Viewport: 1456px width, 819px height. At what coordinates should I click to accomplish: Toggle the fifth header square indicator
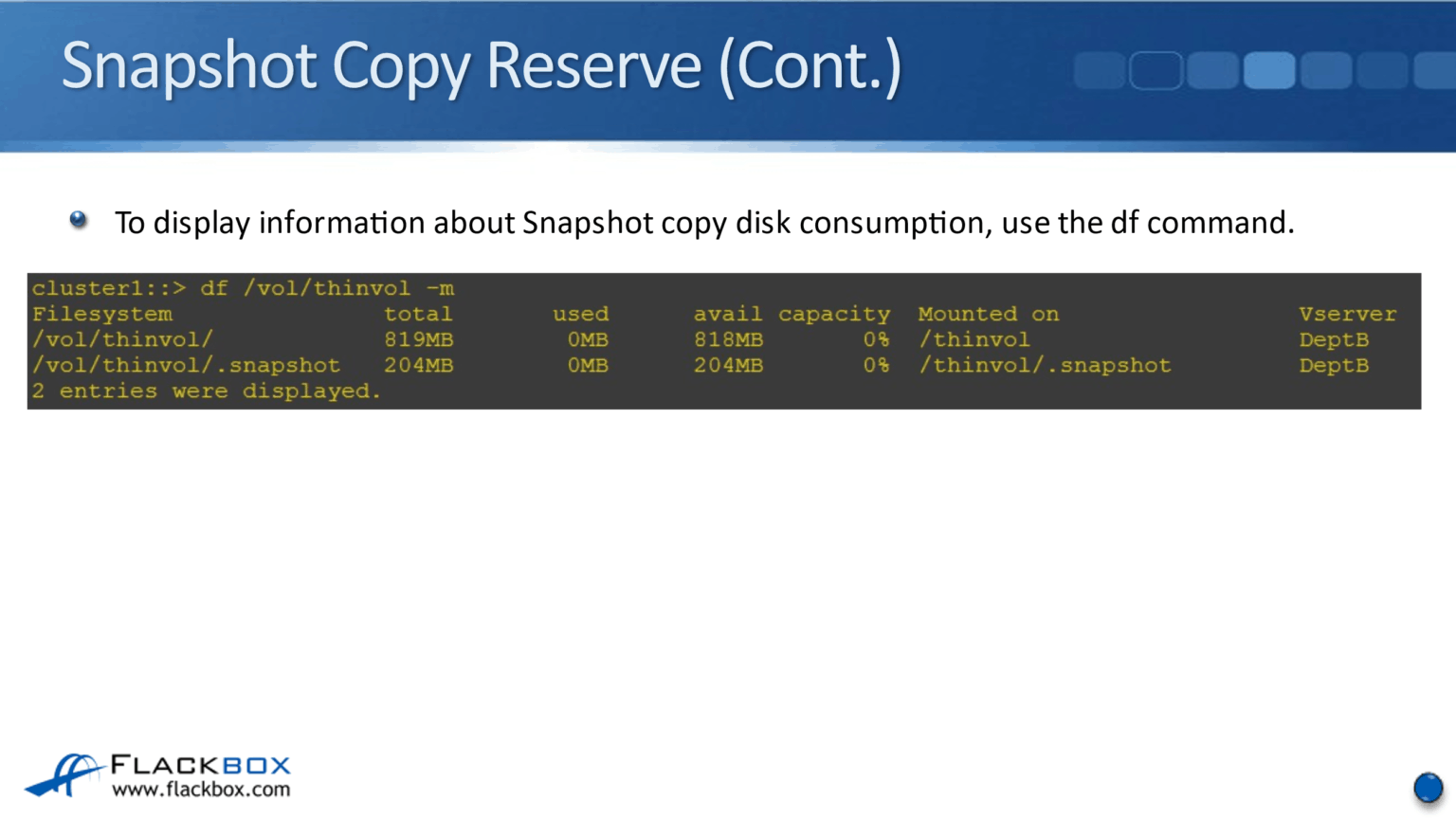coord(1327,71)
